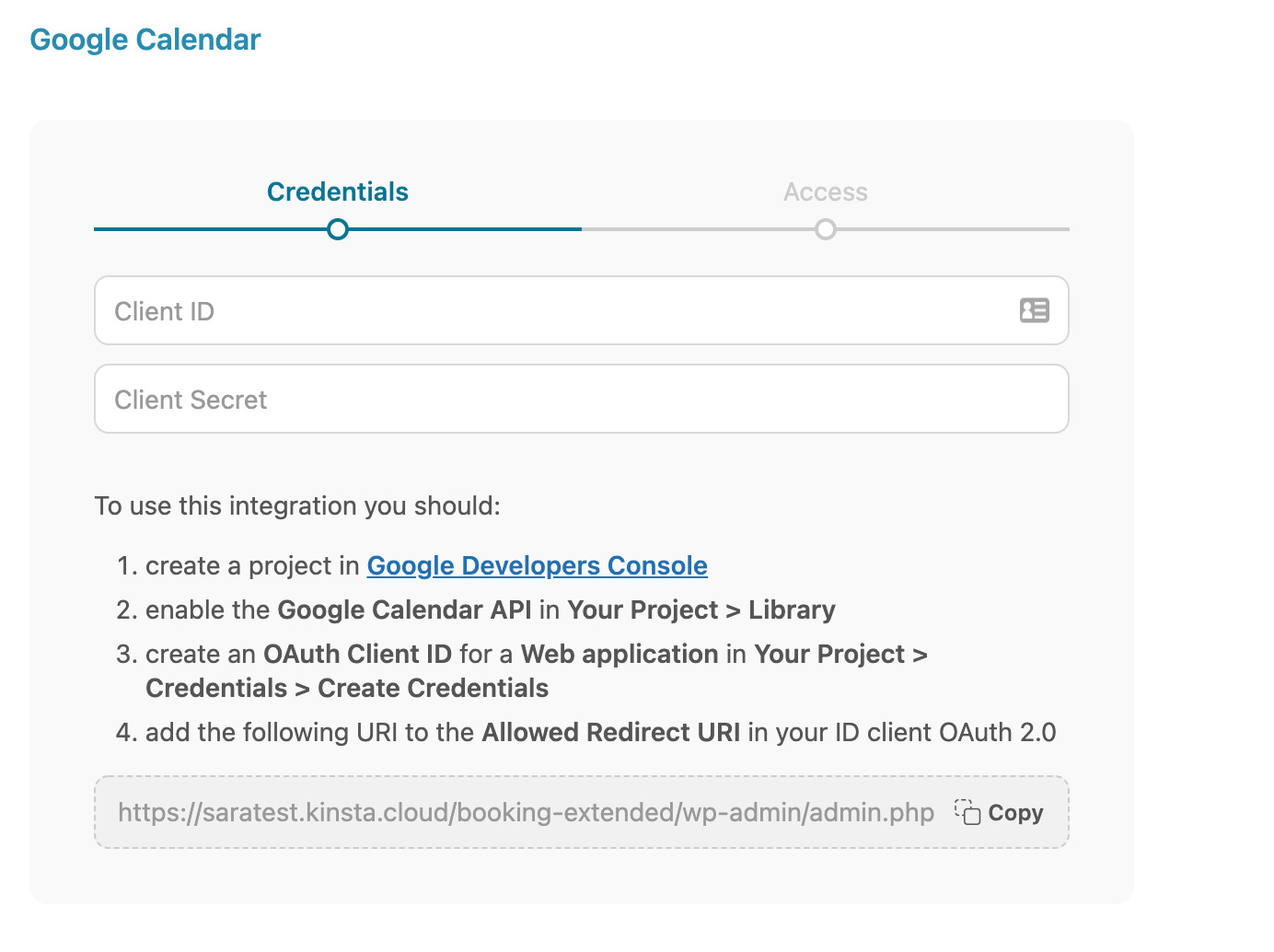
Task: Click the 'Allowed Redirect URI' bold text
Action: point(610,732)
